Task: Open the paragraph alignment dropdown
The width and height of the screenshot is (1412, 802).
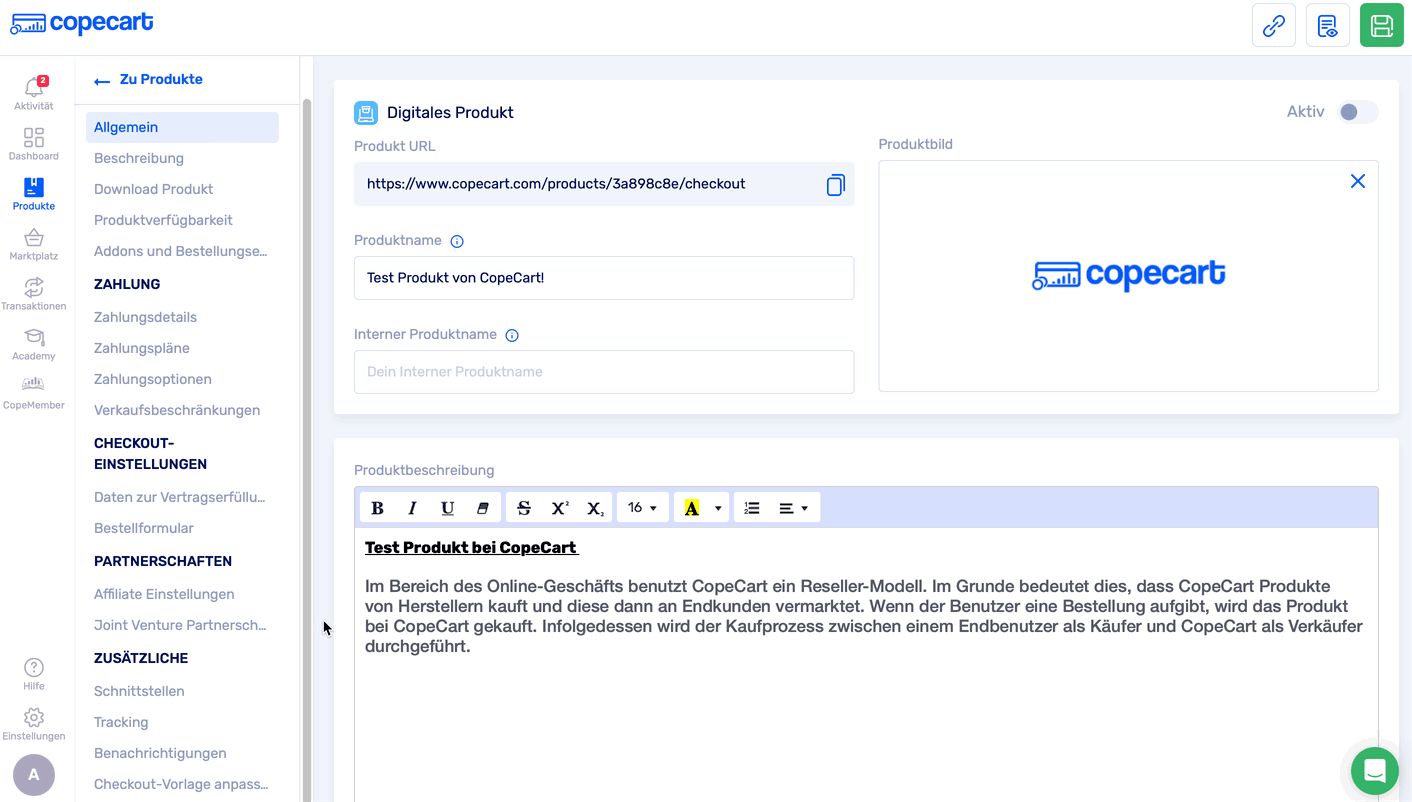Action: click(793, 508)
